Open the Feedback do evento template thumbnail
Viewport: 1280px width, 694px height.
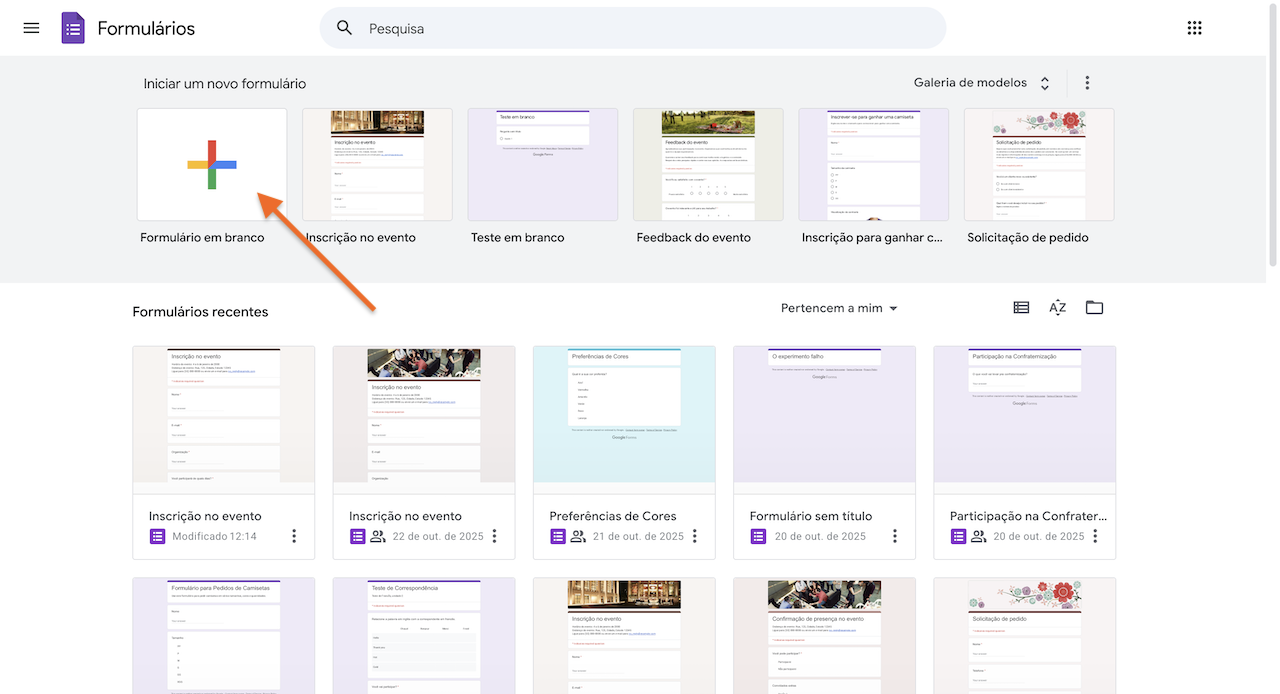click(708, 163)
